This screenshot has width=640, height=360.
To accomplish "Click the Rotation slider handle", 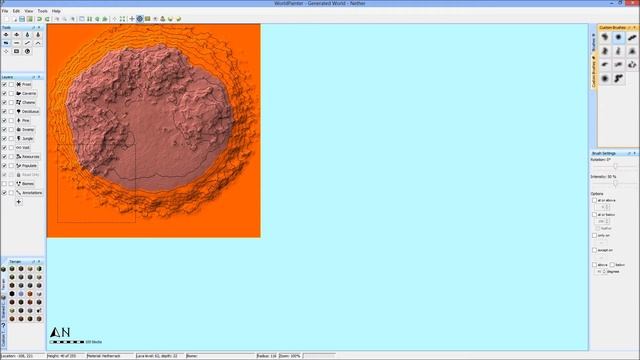I will tap(615, 167).
